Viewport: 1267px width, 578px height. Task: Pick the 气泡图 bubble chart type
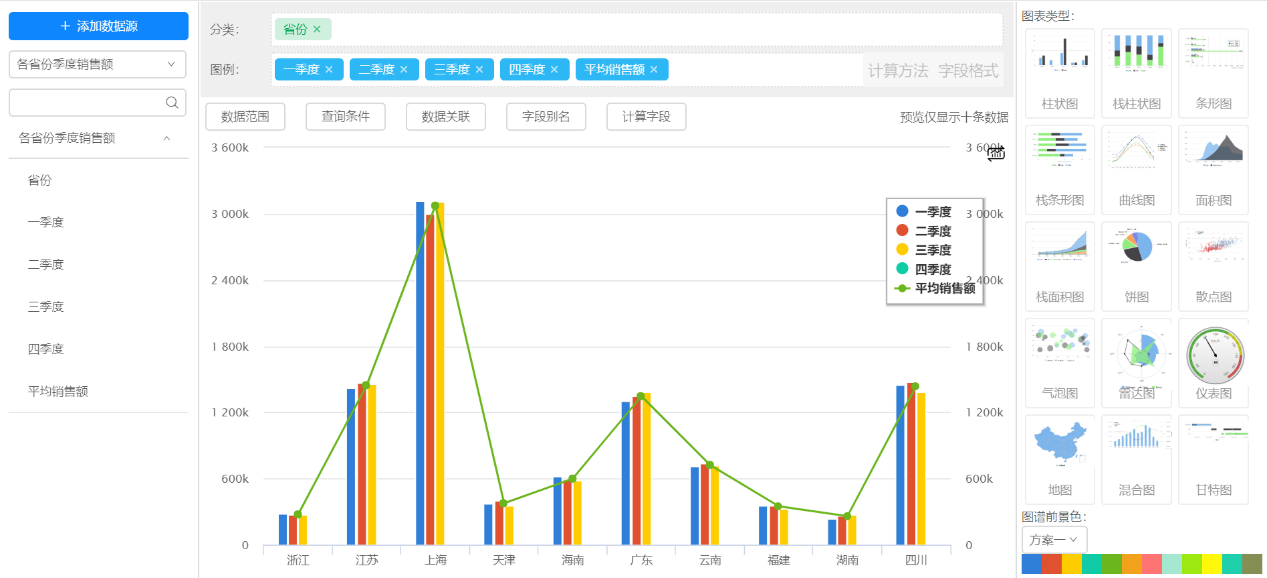pos(1059,361)
